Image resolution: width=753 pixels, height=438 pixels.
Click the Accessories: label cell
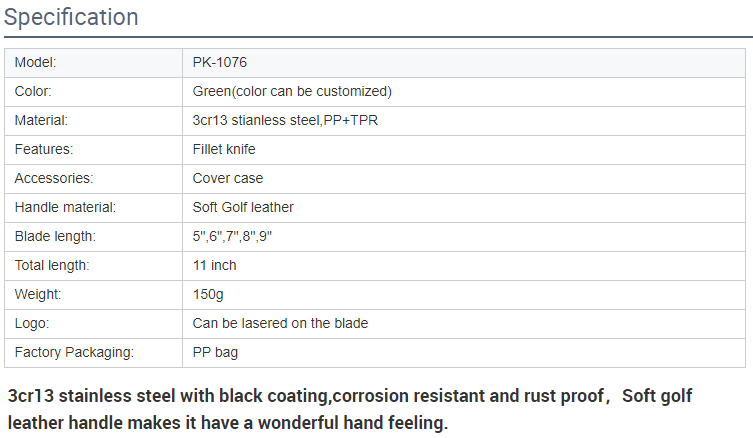tap(94, 179)
